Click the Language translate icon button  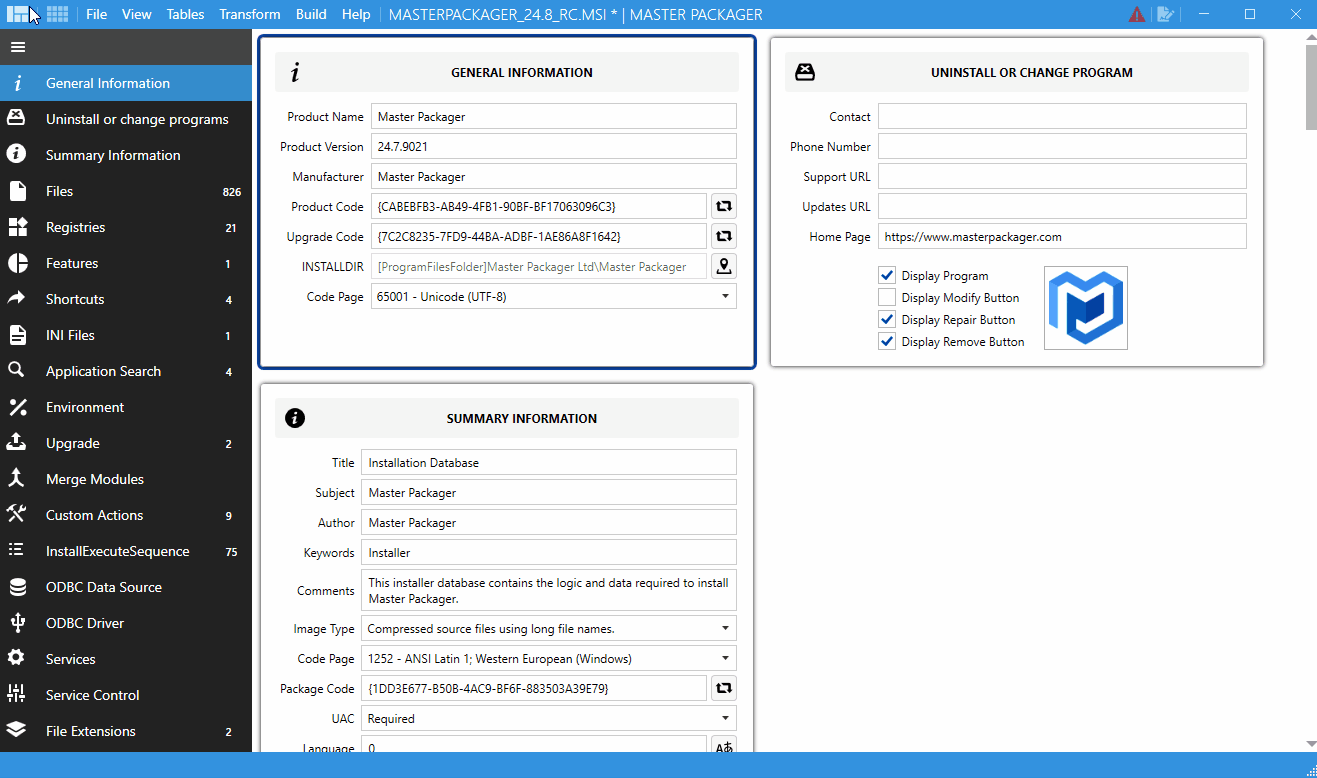click(724, 746)
